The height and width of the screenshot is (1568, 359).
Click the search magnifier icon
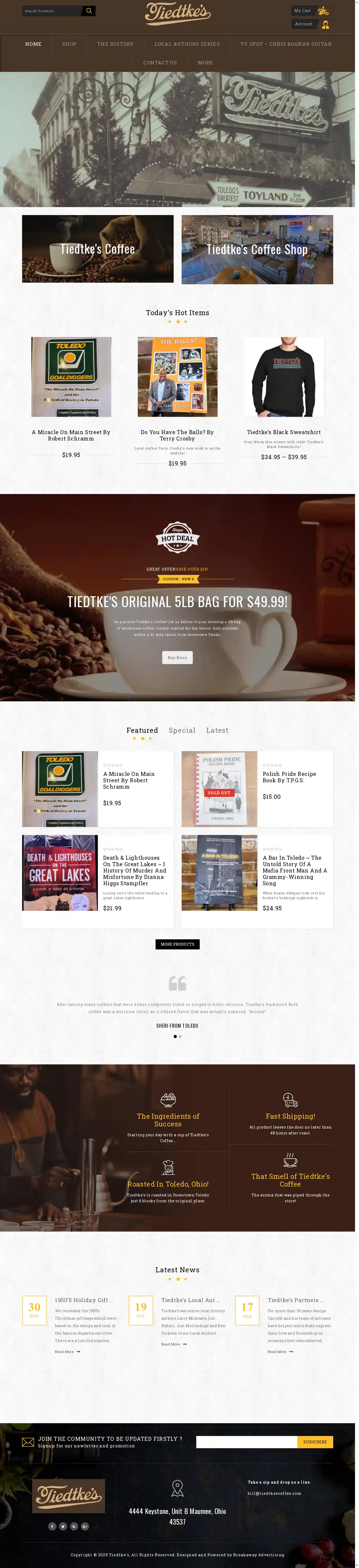[x=89, y=11]
